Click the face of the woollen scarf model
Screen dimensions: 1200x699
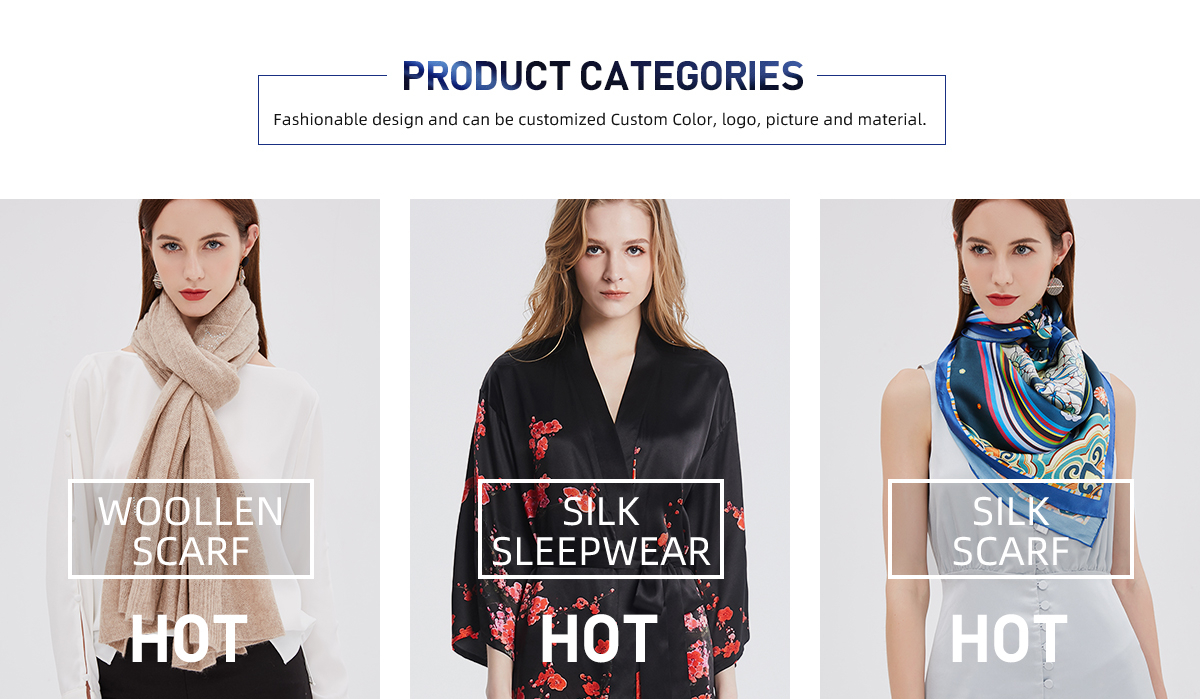pyautogui.click(x=197, y=256)
